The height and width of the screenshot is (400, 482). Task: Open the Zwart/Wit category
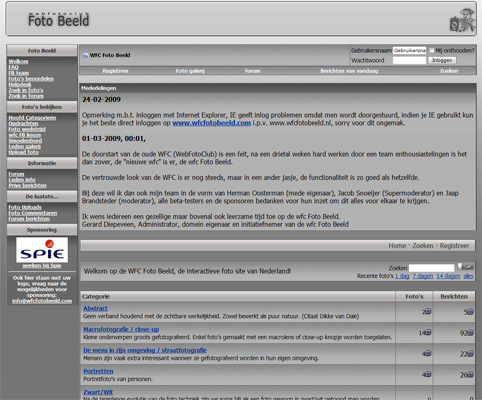pyautogui.click(x=98, y=392)
